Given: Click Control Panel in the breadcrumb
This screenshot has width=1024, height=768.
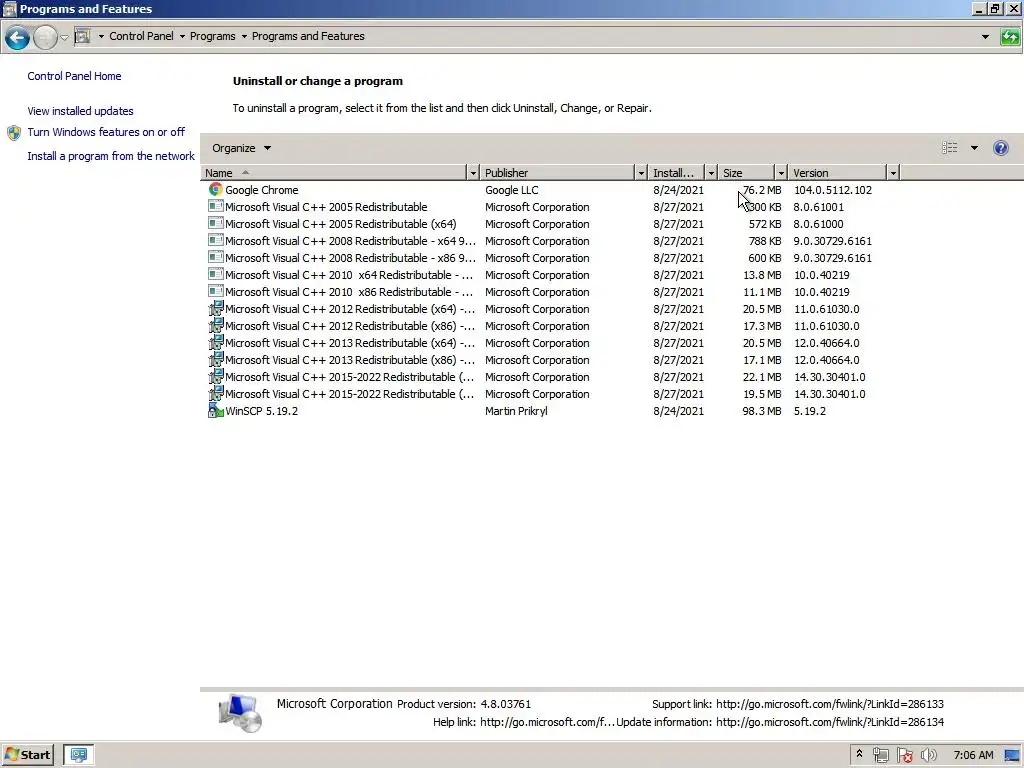Looking at the screenshot, I should pyautogui.click(x=141, y=37).
